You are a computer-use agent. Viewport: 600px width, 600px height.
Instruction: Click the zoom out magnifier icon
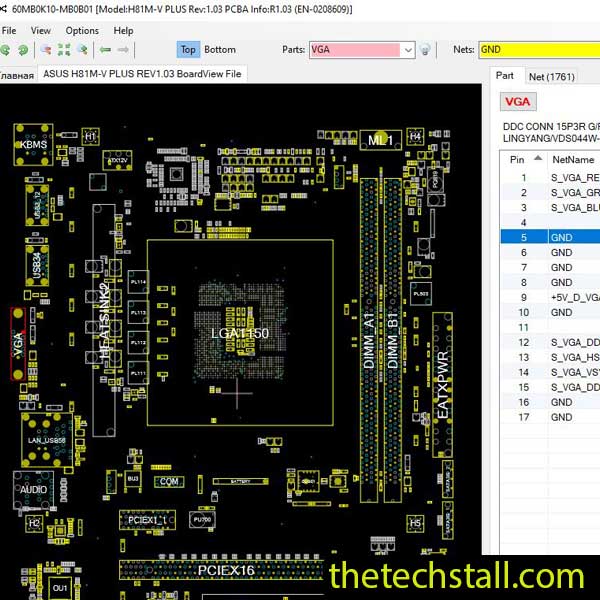click(44, 49)
